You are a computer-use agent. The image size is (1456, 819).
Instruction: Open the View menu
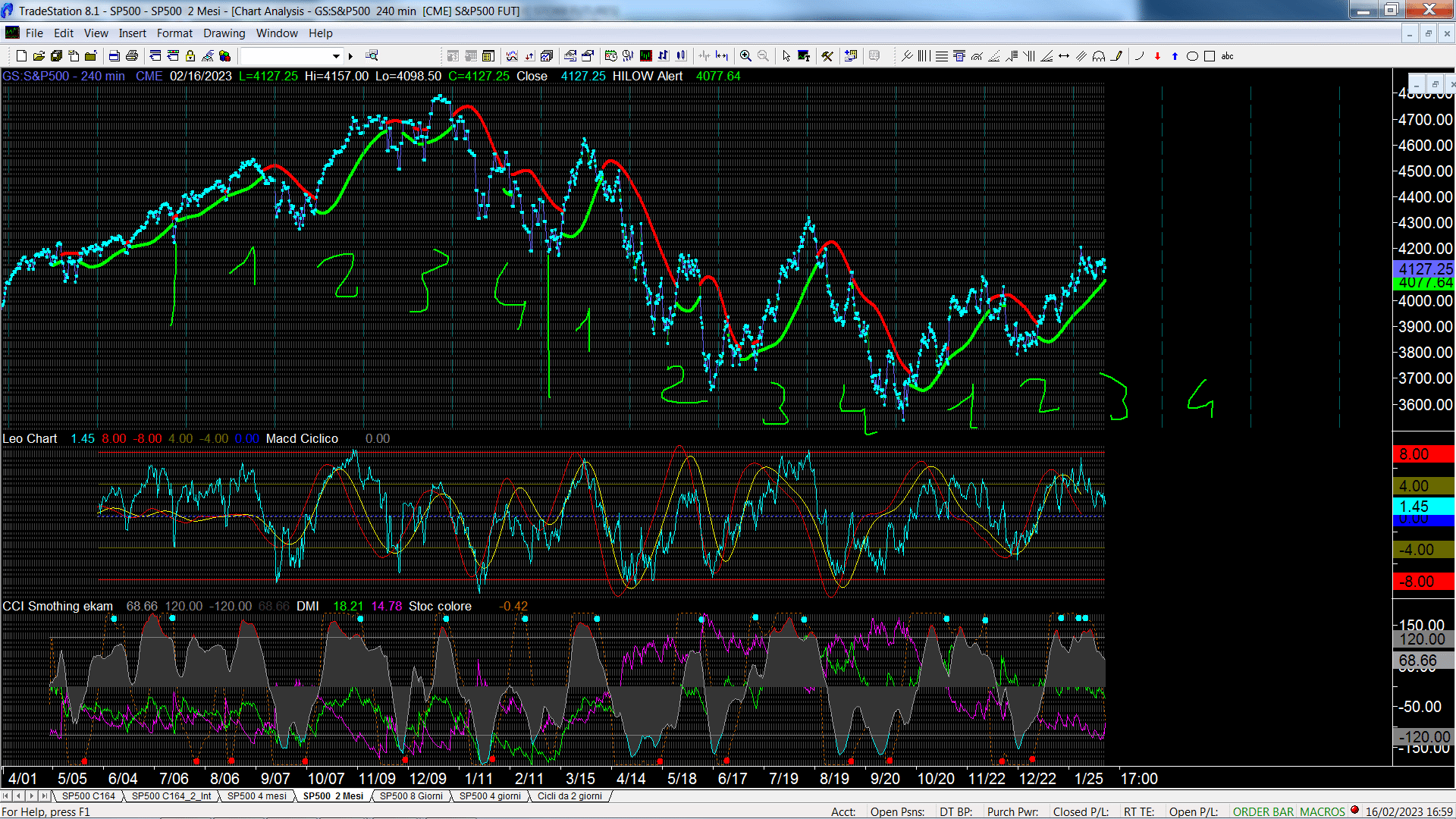coord(96,33)
